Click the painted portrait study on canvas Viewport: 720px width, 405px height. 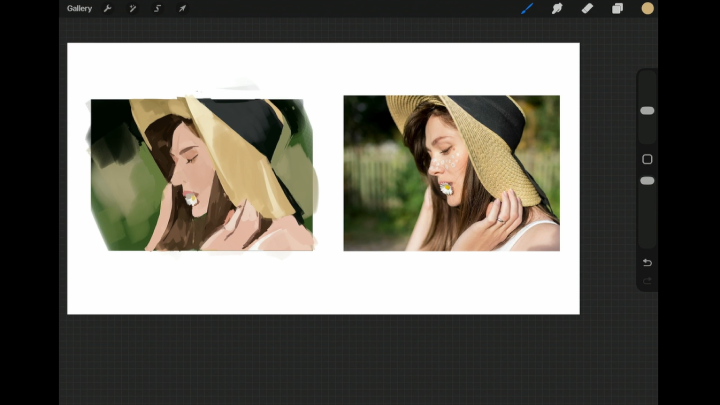pyautogui.click(x=202, y=174)
